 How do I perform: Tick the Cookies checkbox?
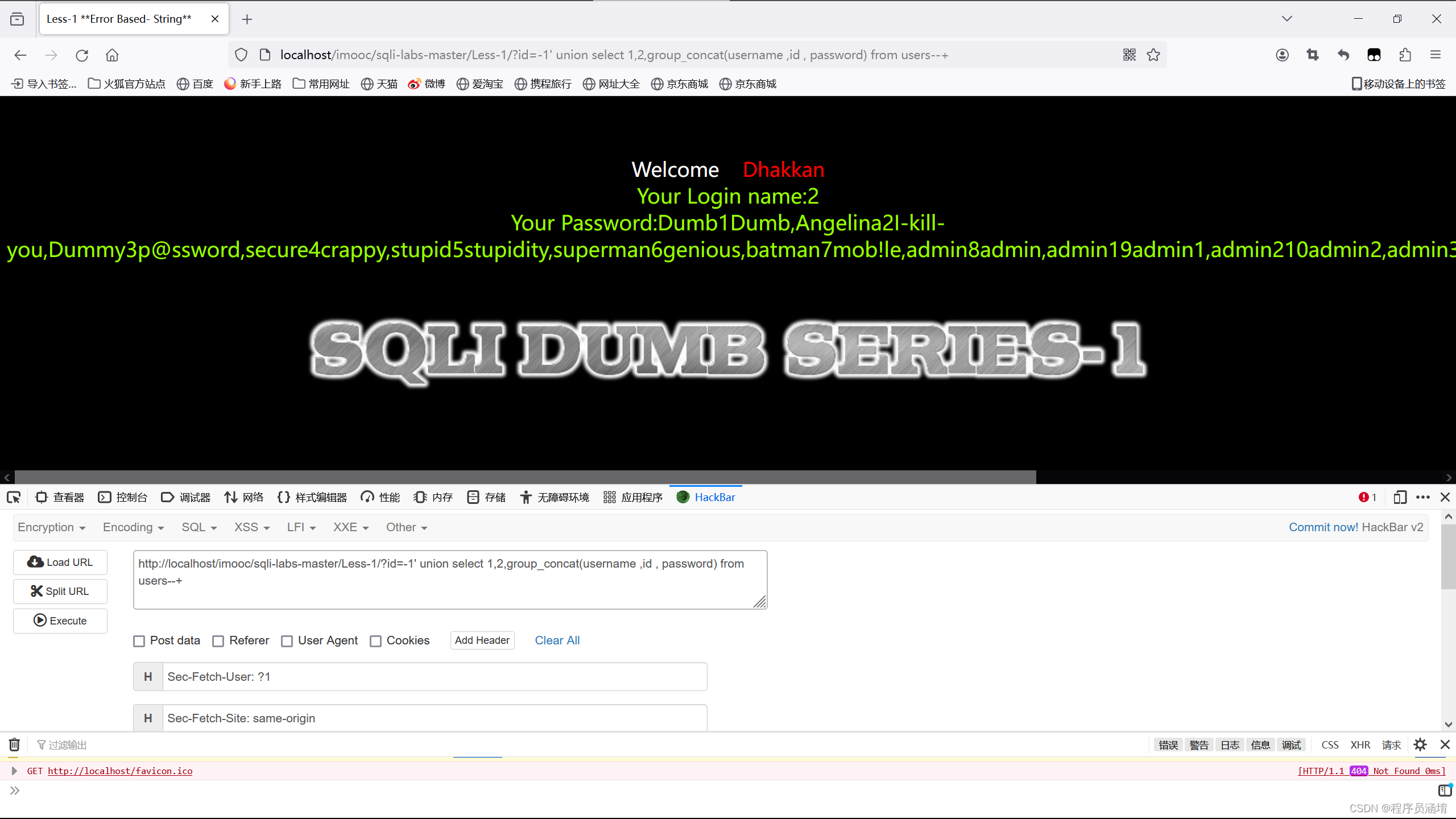(375, 641)
